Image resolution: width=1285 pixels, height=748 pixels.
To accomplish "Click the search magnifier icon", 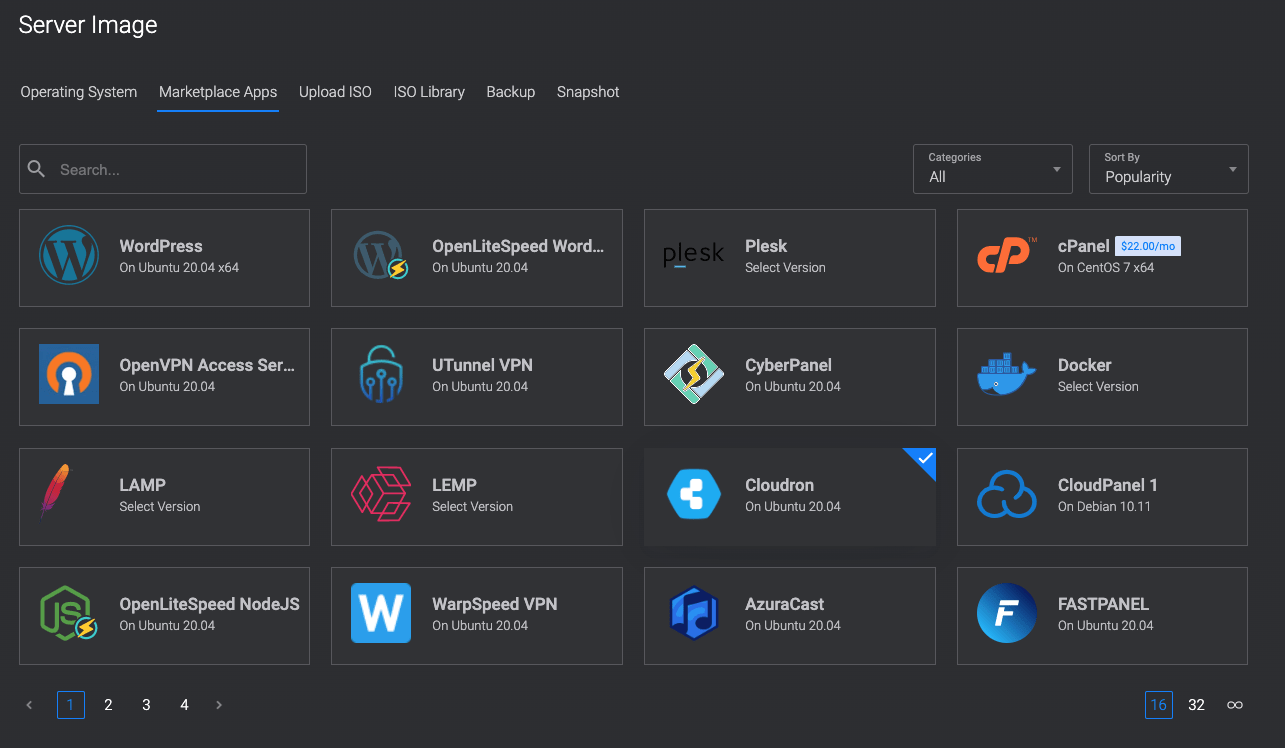I will 37,169.
